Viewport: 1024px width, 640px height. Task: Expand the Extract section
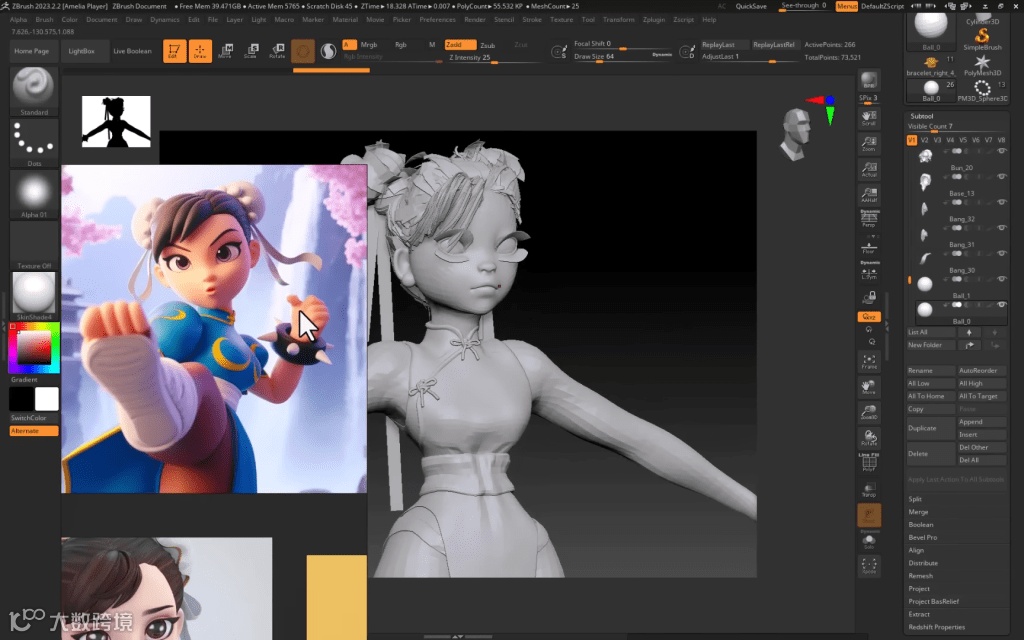pyautogui.click(x=919, y=615)
